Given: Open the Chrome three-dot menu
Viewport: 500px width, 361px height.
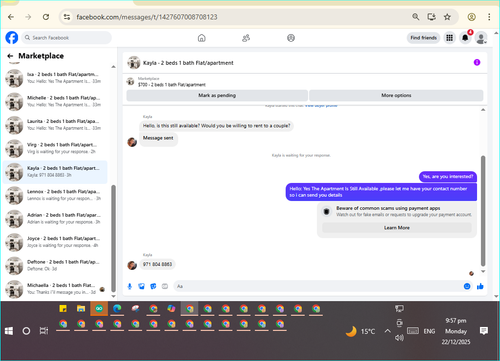Looking at the screenshot, I should [489, 17].
